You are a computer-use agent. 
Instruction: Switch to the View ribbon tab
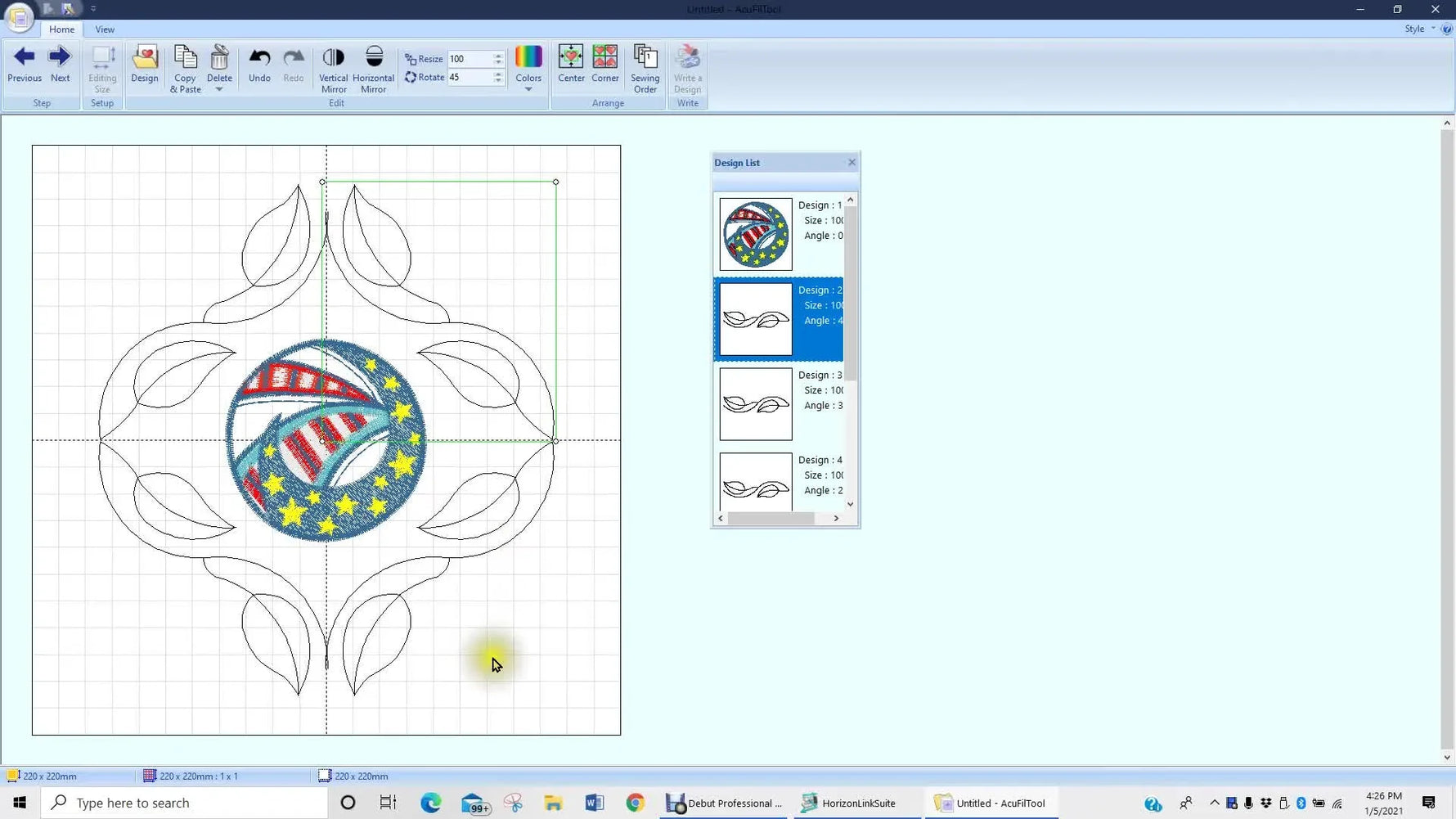pyautogui.click(x=105, y=29)
